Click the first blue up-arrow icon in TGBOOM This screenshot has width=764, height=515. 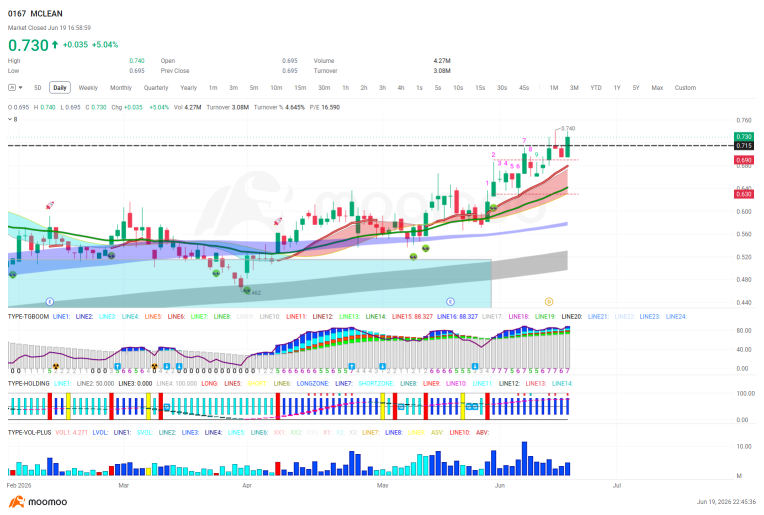pos(117,366)
